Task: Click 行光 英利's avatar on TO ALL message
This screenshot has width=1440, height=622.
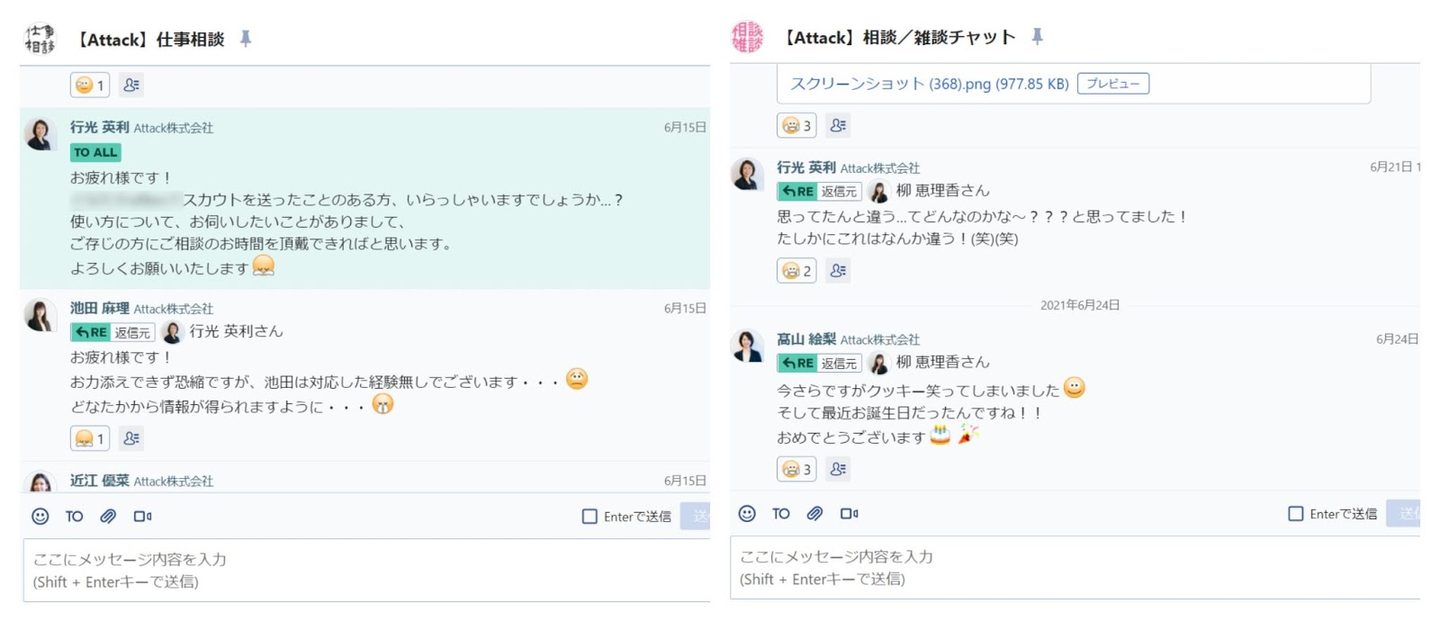Action: [40, 134]
